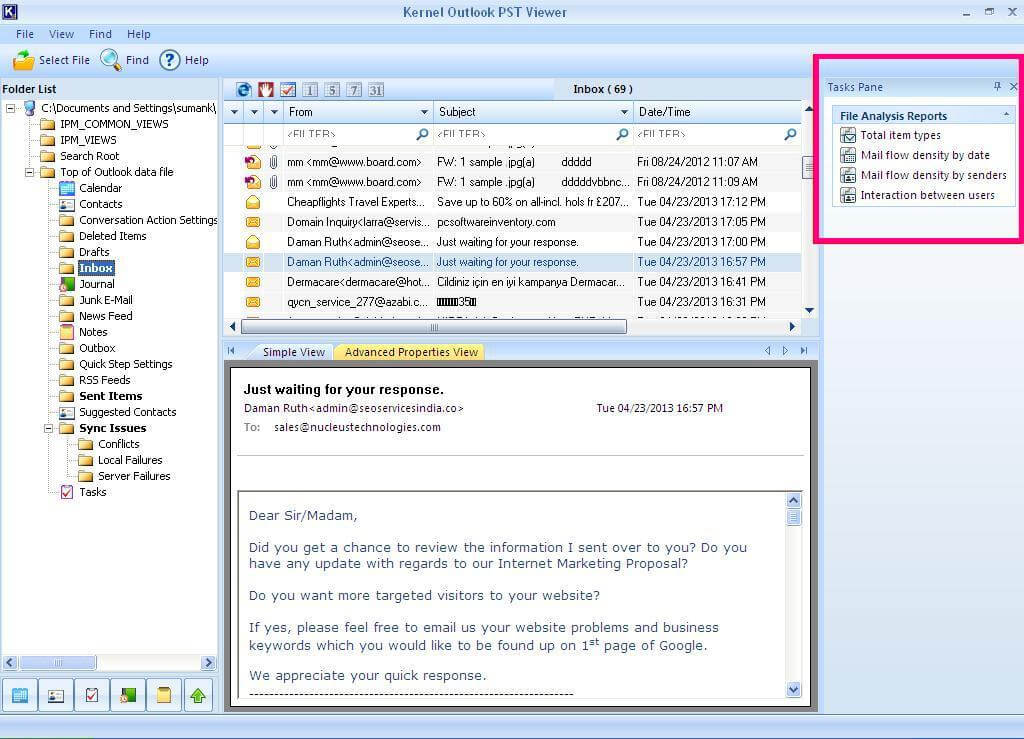This screenshot has width=1024, height=739.
Task: Go to the next message in the preview pane
Action: [786, 351]
